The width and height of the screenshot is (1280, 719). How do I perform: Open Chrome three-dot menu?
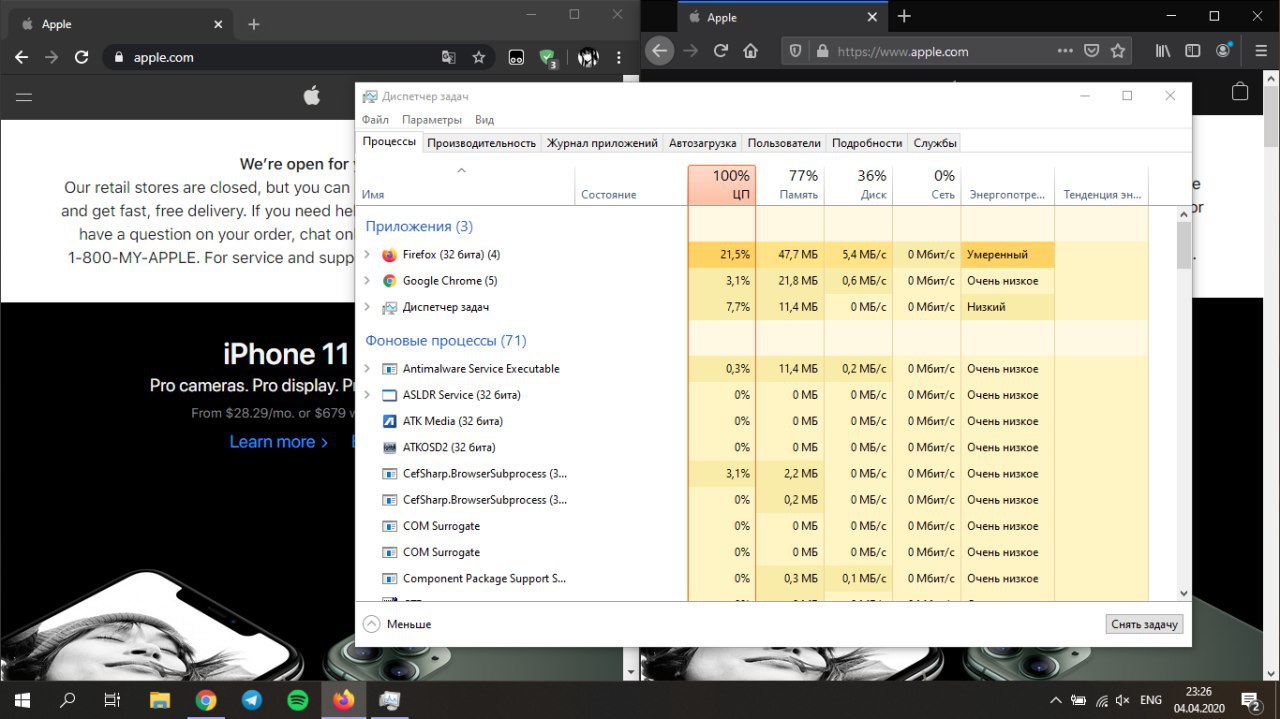coord(620,57)
